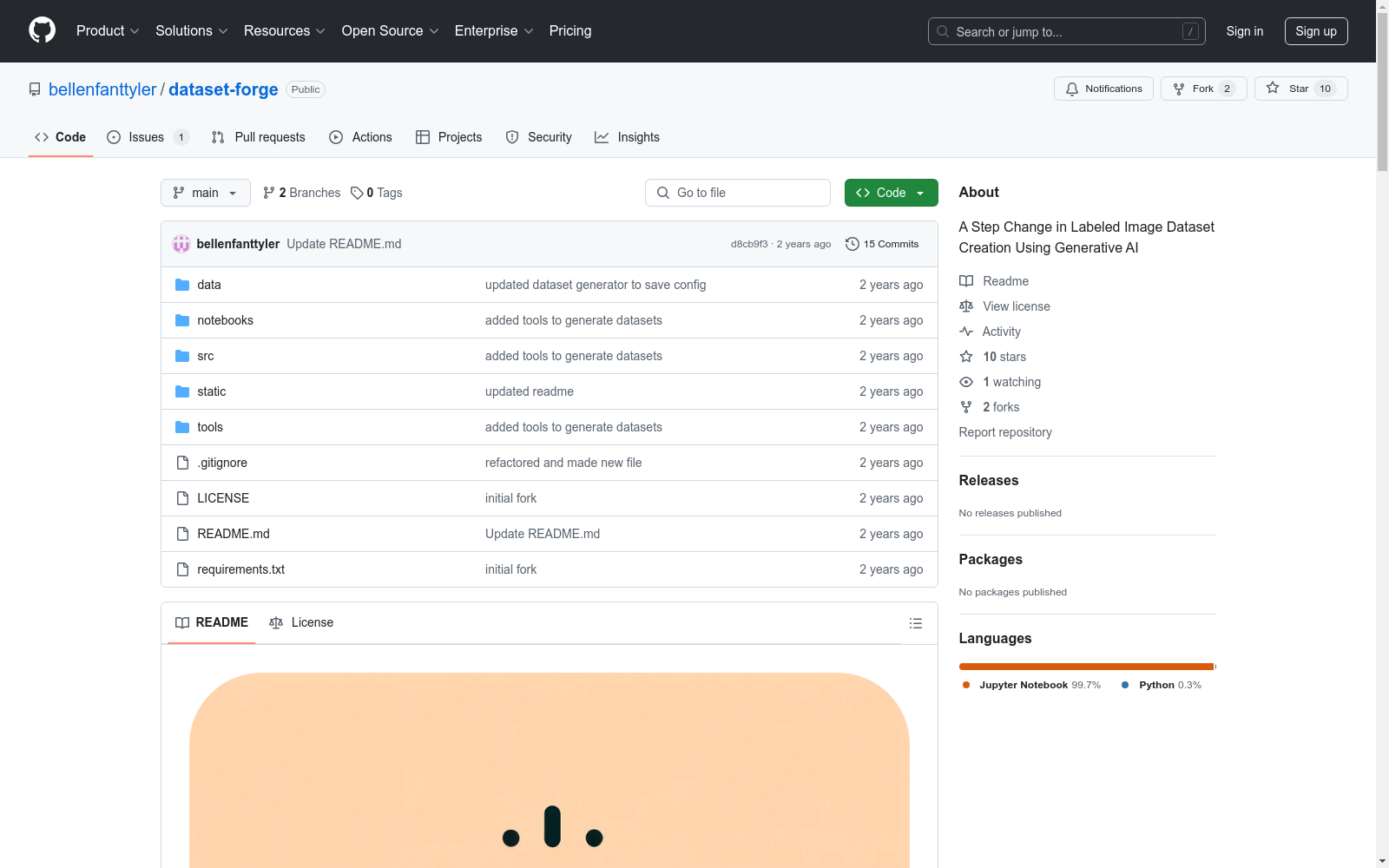1389x868 pixels.
Task: Expand the Resources menu
Action: coord(285,31)
